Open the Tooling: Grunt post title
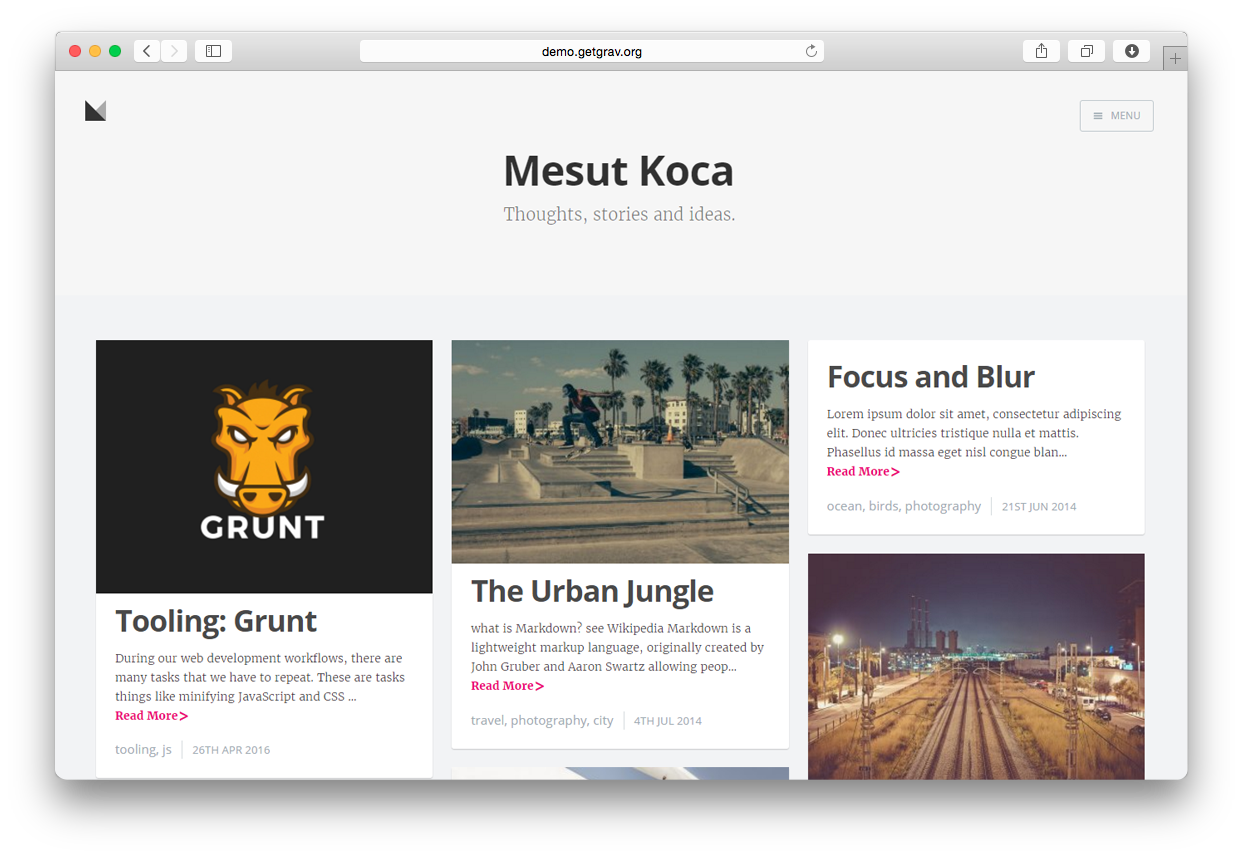 coord(216,621)
